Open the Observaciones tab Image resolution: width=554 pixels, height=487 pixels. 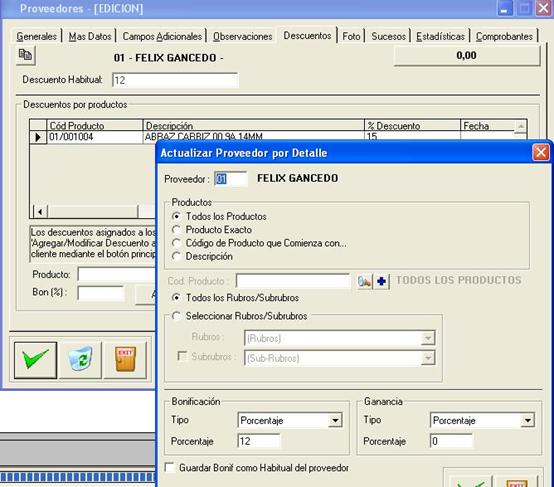242,36
